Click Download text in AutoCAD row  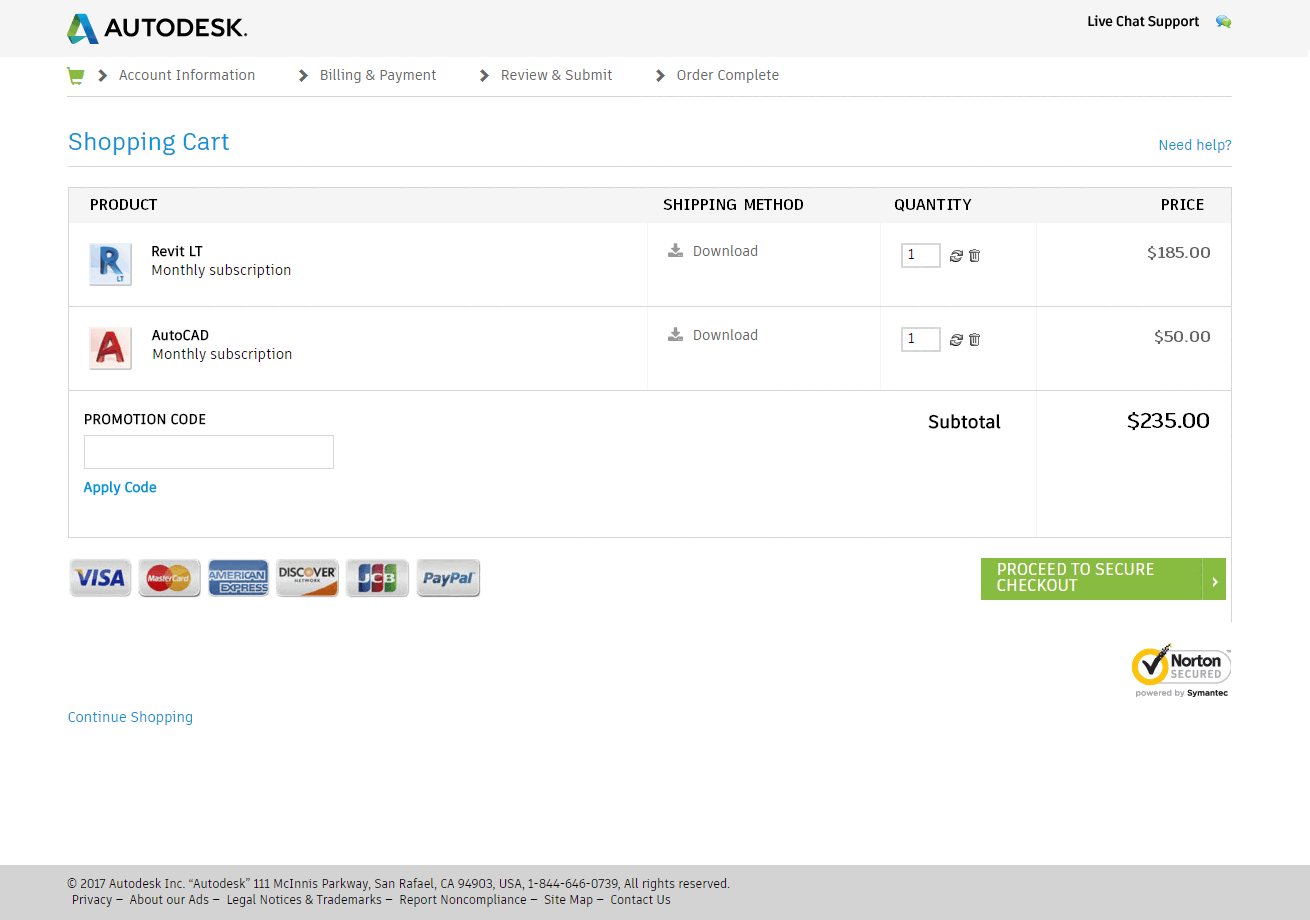[x=725, y=335]
